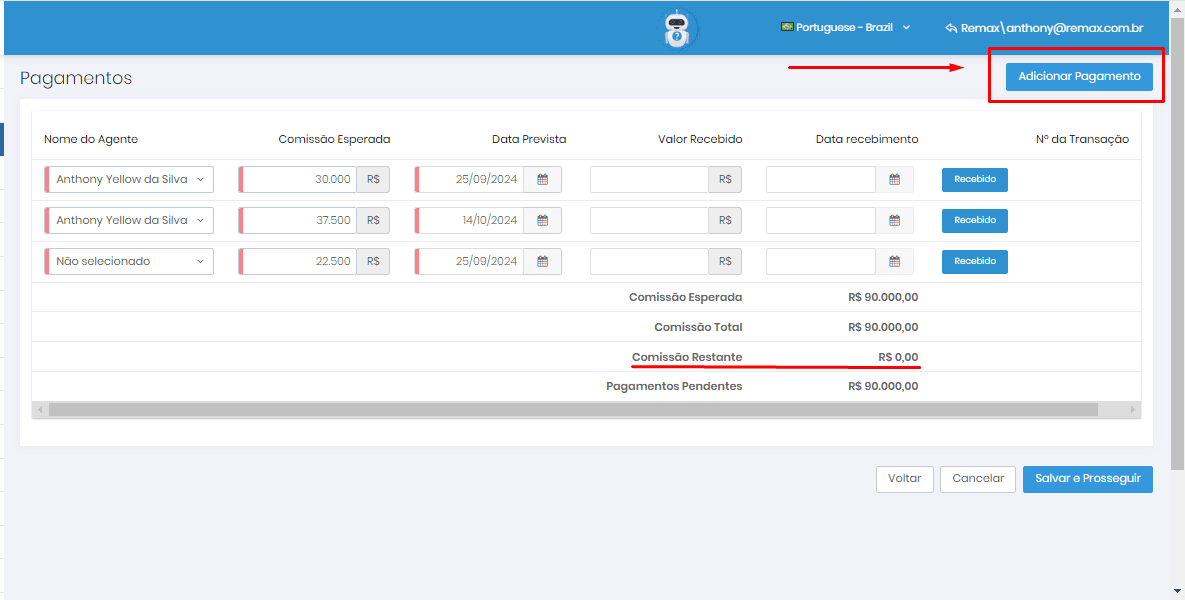
Task: Click the Brazil flag icon
Action: click(787, 27)
